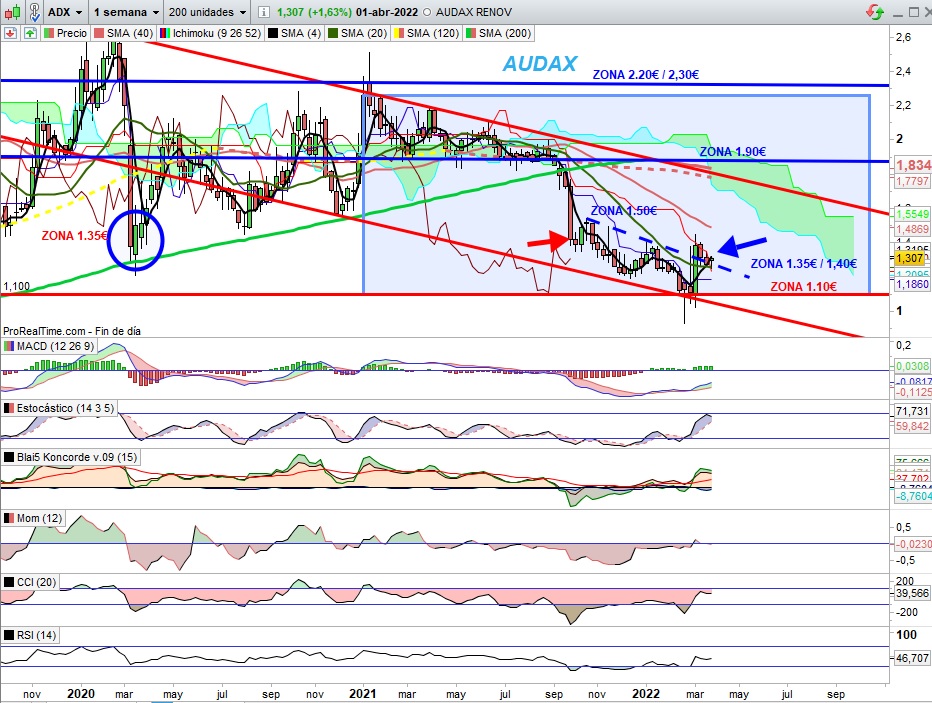Image resolution: width=932 pixels, height=703 pixels.
Task: Click the 'AUDAX RENOV' name text
Action: click(x=473, y=12)
